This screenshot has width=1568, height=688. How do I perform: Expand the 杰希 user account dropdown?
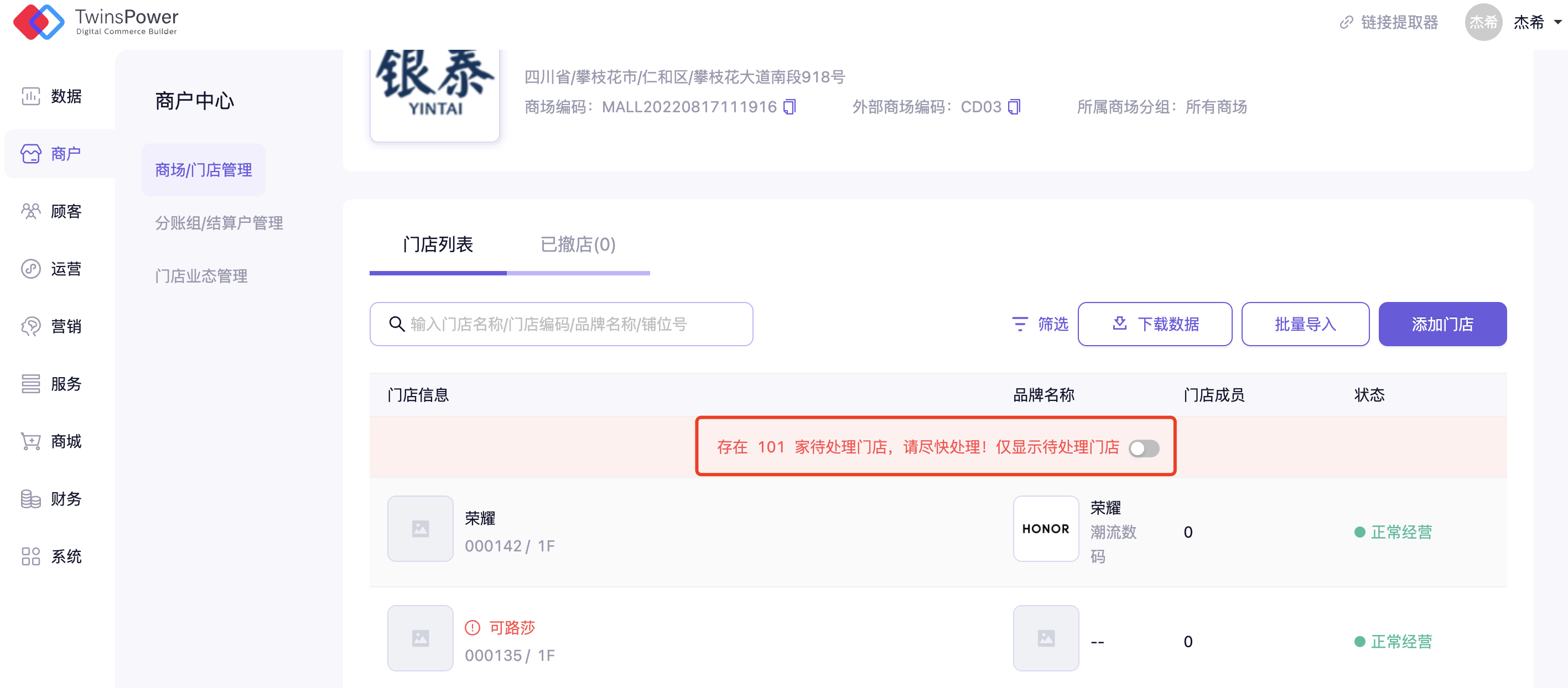coord(1556,23)
